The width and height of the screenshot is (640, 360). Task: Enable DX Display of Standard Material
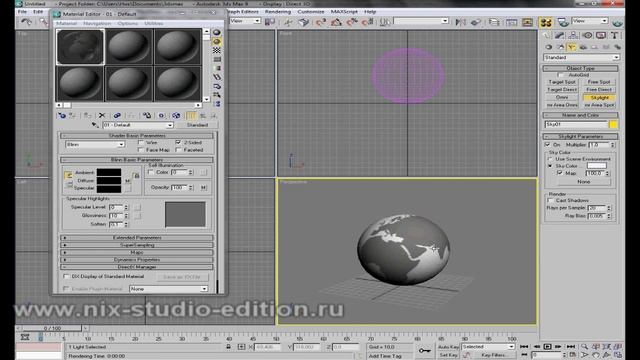[66, 276]
